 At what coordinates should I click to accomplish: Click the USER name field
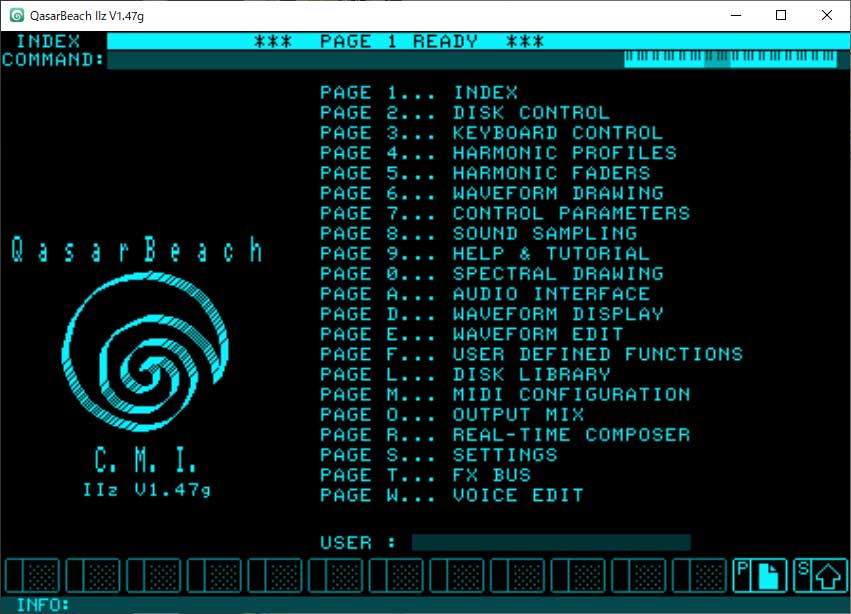pos(551,542)
